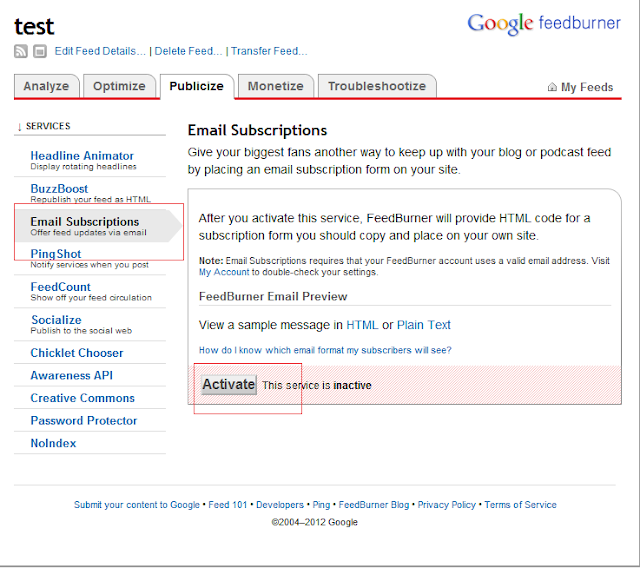Switch to the Optimize tab

(x=119, y=86)
